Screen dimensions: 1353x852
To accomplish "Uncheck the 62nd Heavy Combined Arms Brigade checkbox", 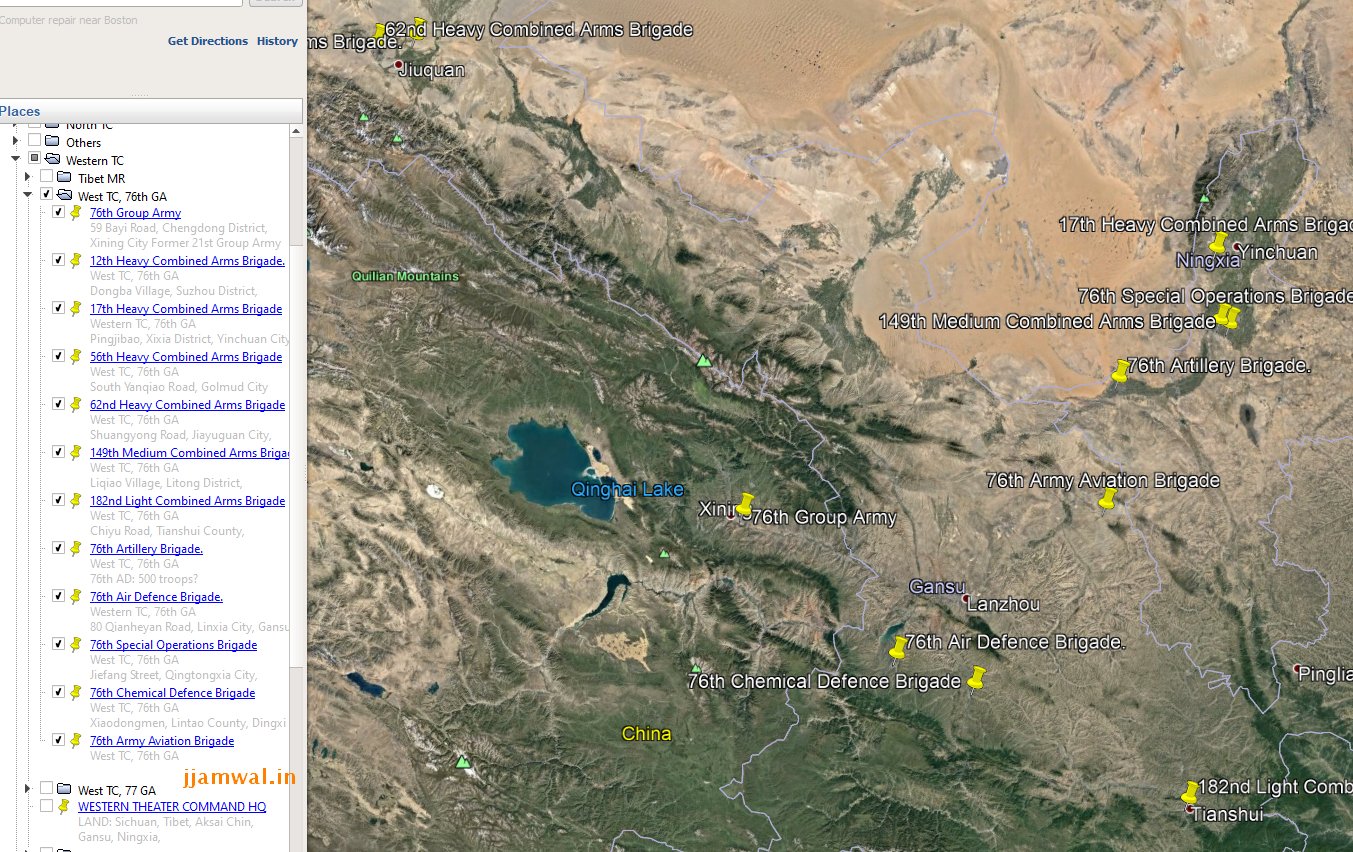I will [58, 404].
